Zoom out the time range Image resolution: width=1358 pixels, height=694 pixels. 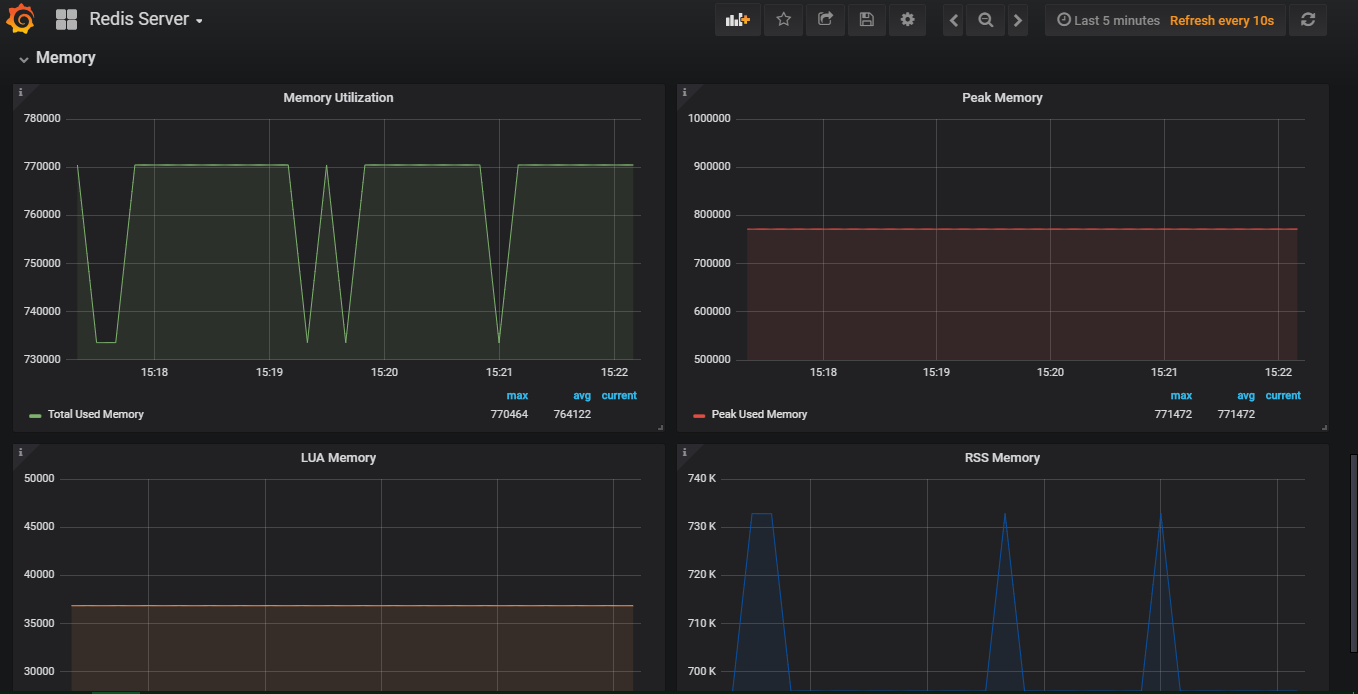985,20
